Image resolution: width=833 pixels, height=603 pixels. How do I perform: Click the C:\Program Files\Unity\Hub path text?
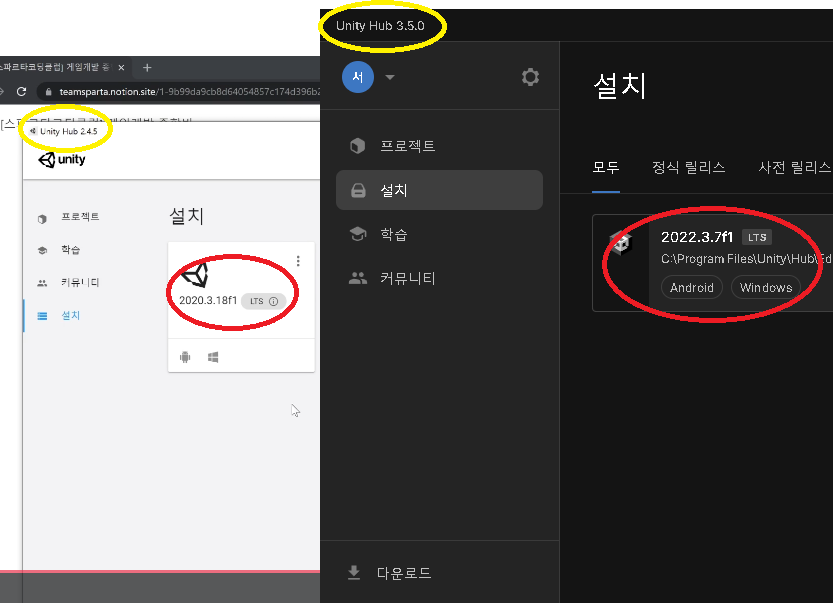[746, 259]
